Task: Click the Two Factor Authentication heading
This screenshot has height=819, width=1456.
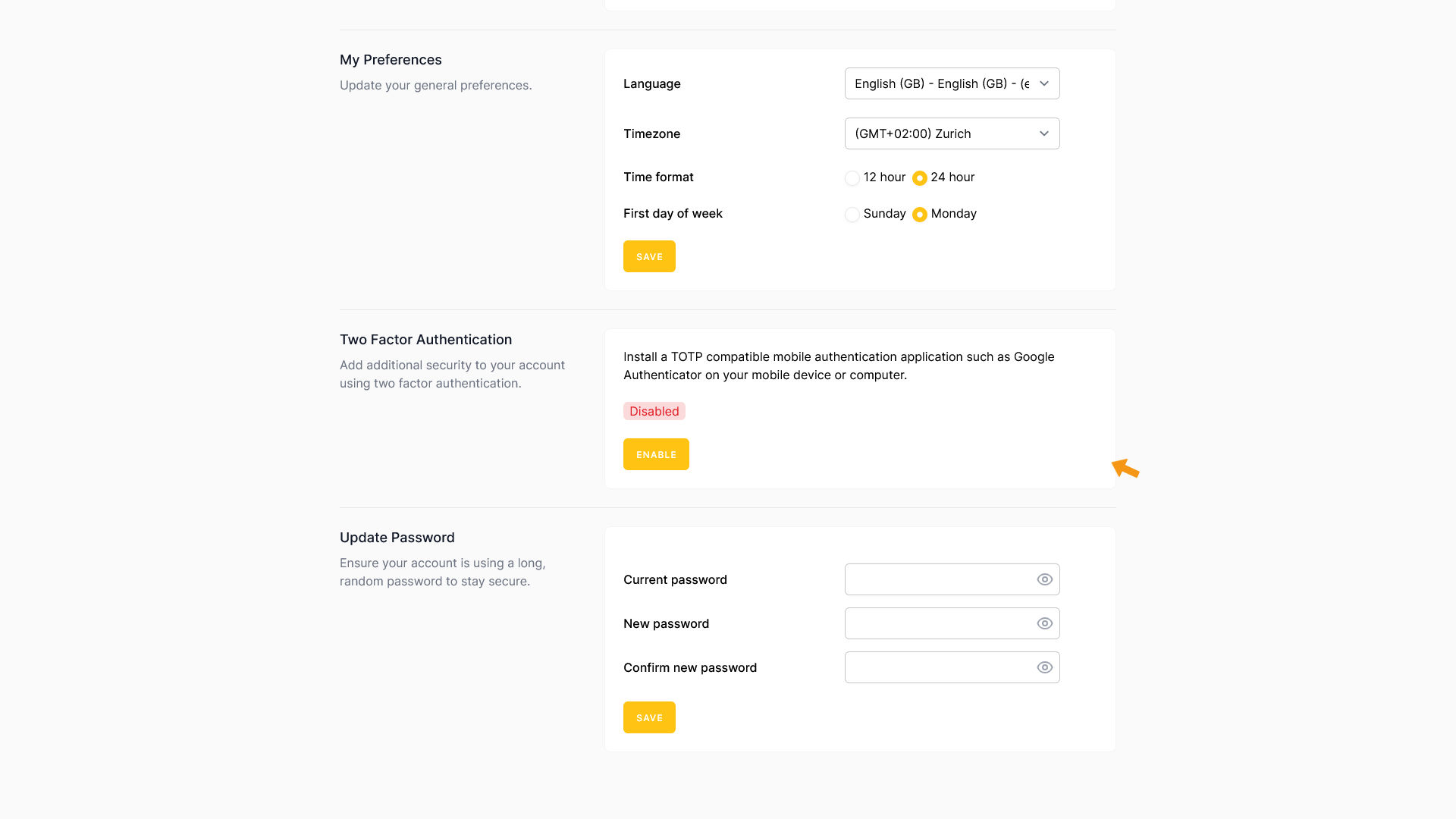Action: coord(425,340)
